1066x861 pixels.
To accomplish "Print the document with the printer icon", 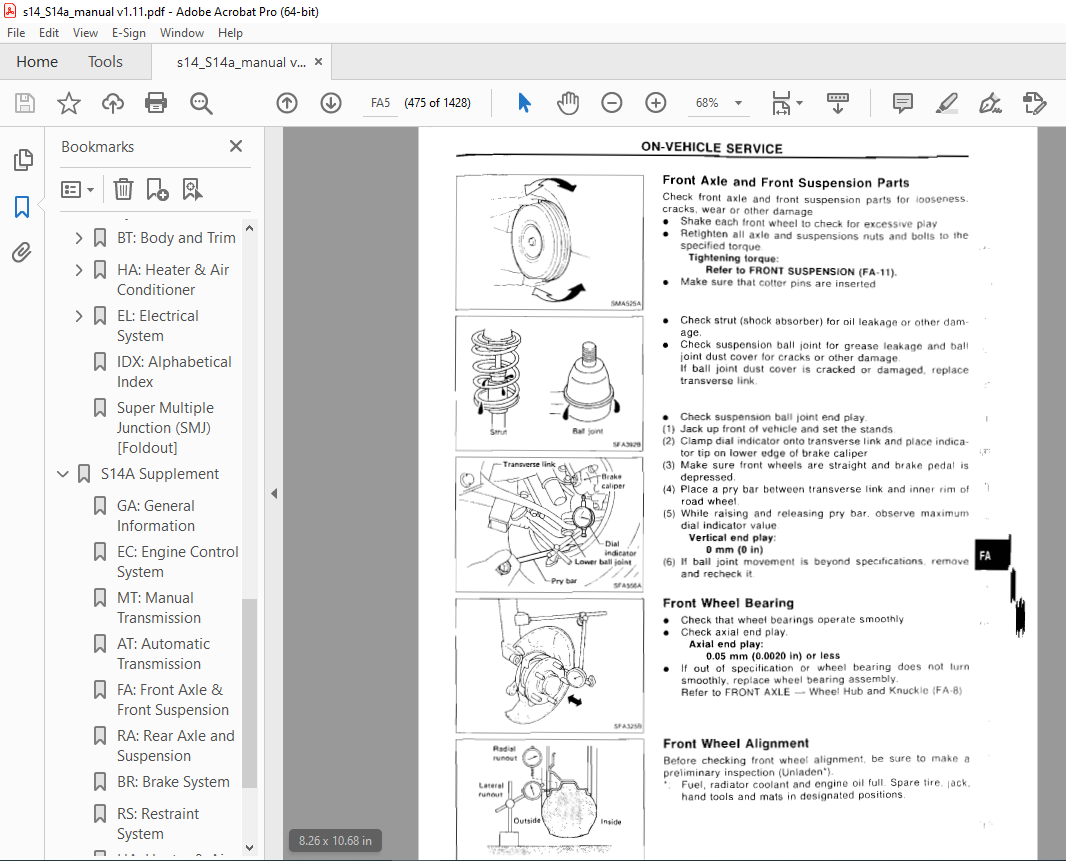I will pos(156,103).
